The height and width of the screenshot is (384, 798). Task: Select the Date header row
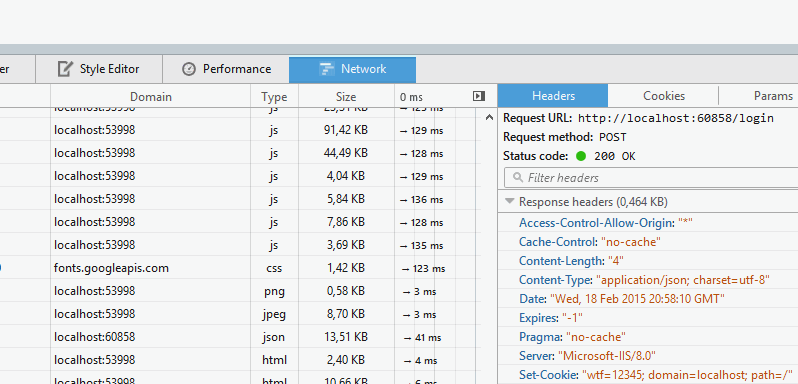click(648, 299)
